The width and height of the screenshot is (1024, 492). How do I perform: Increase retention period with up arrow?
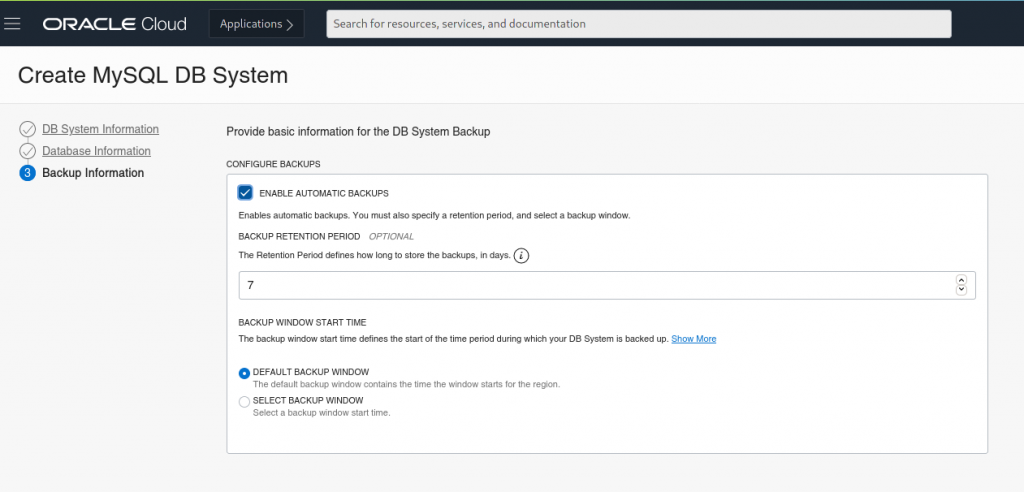[x=961, y=280]
